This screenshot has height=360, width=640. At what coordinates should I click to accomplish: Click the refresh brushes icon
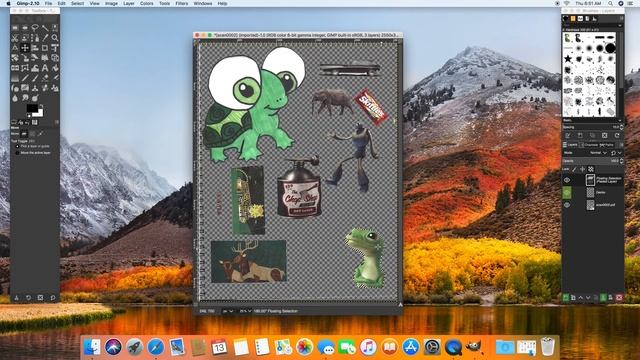[x=617, y=136]
